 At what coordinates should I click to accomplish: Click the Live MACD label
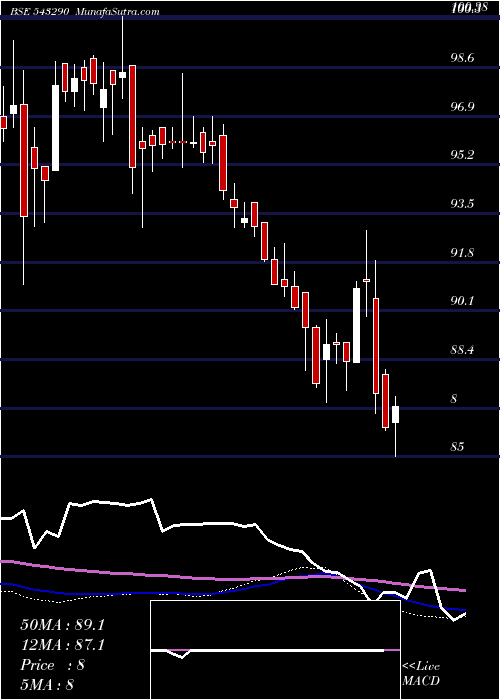click(x=421, y=674)
